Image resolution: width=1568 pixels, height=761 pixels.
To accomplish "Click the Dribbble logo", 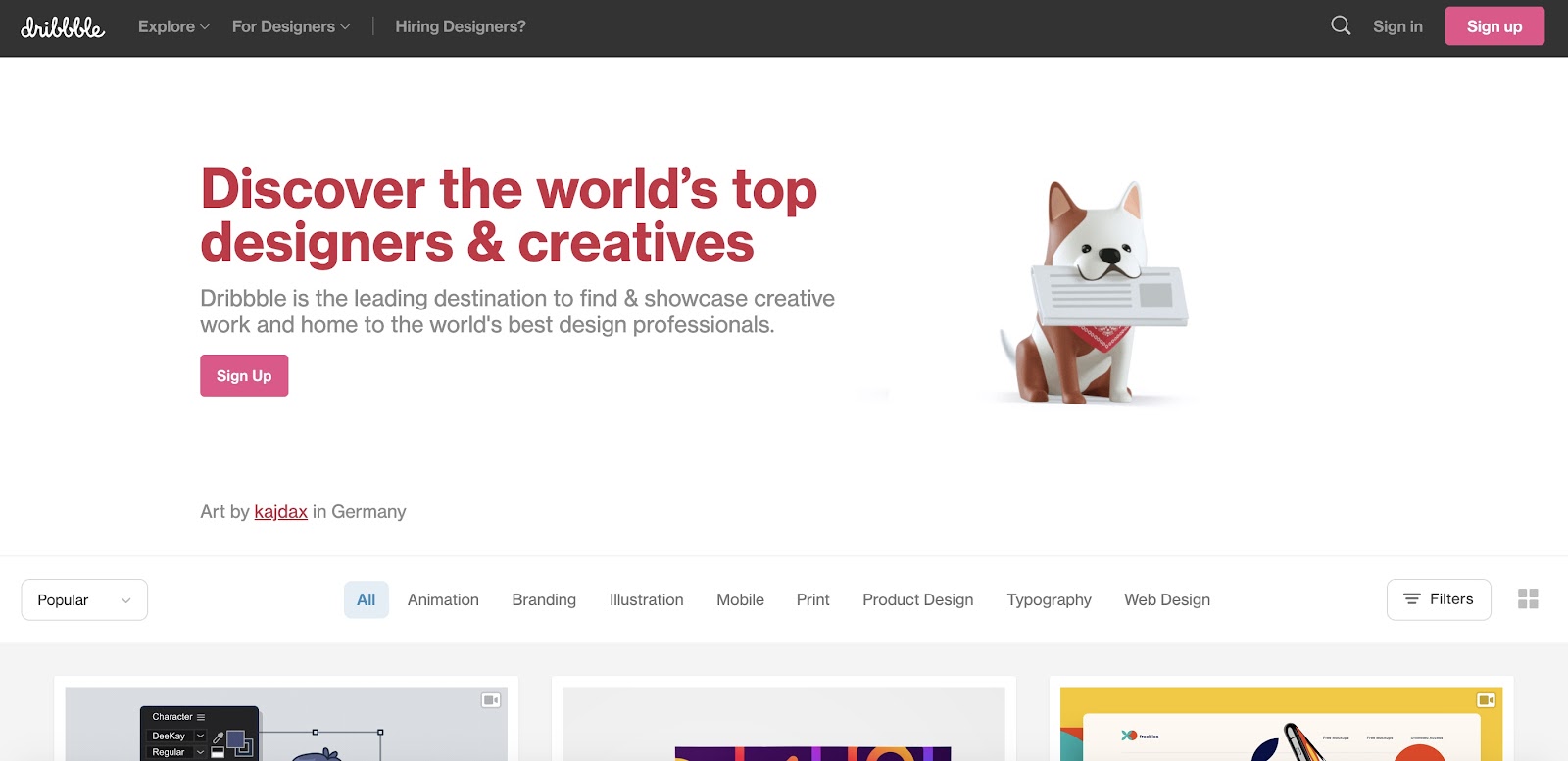I will tap(63, 27).
